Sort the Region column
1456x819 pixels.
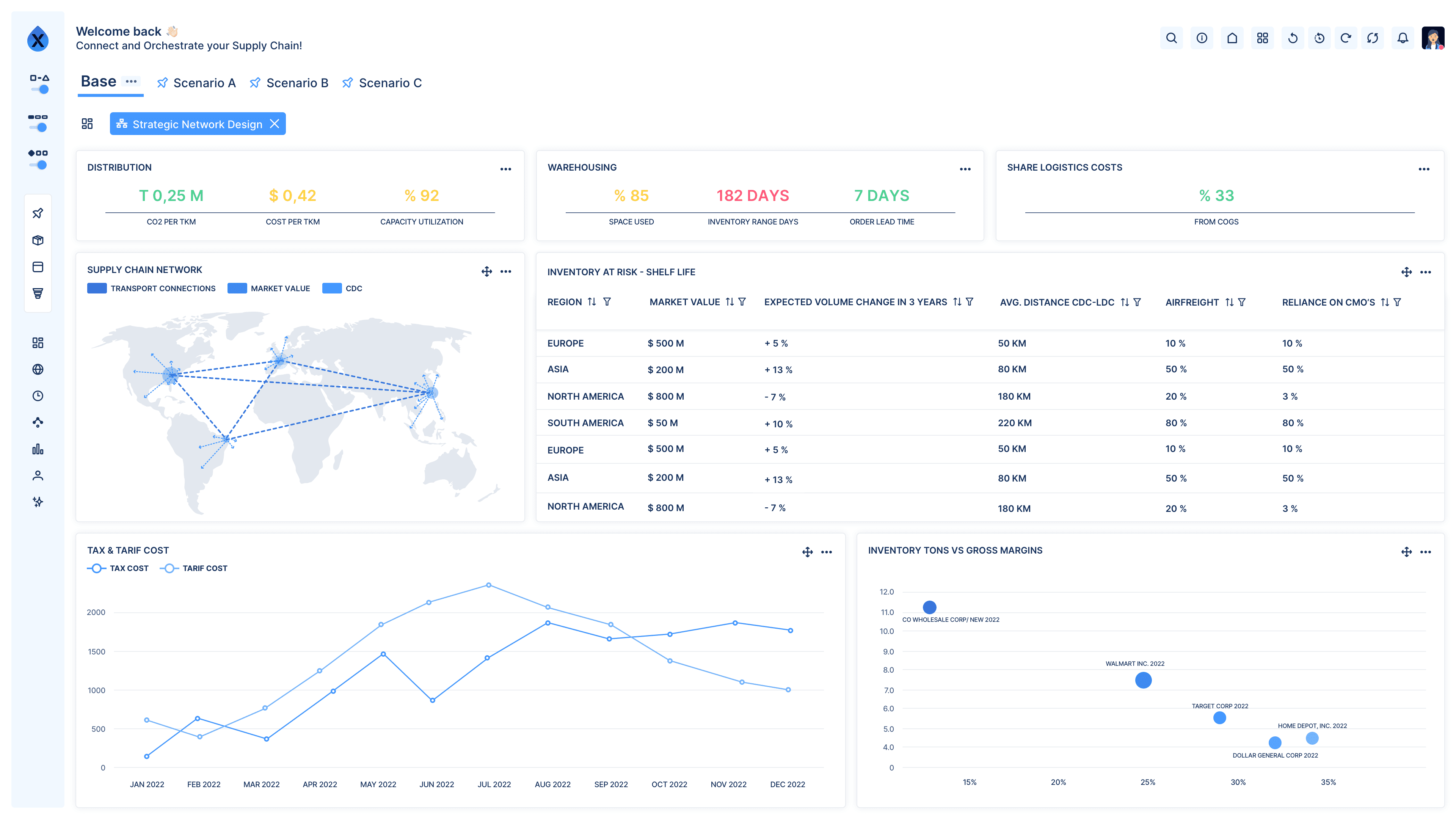(591, 302)
